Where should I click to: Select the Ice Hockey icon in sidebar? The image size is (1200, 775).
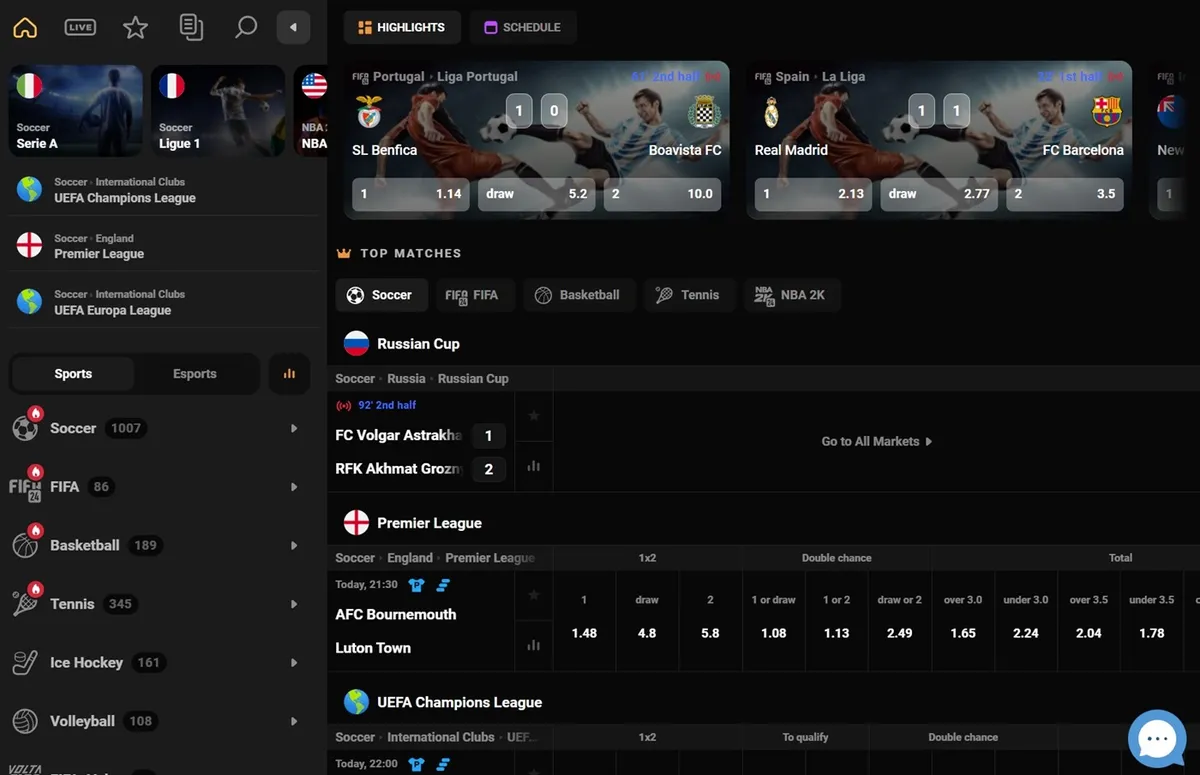[x=25, y=662]
